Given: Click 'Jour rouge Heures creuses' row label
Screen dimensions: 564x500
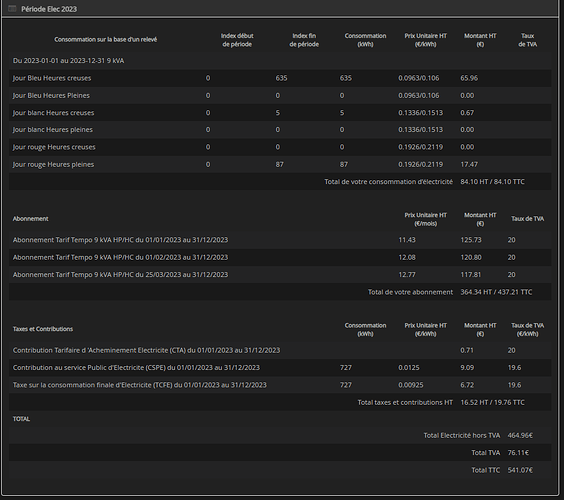Looking at the screenshot, I should [54, 147].
